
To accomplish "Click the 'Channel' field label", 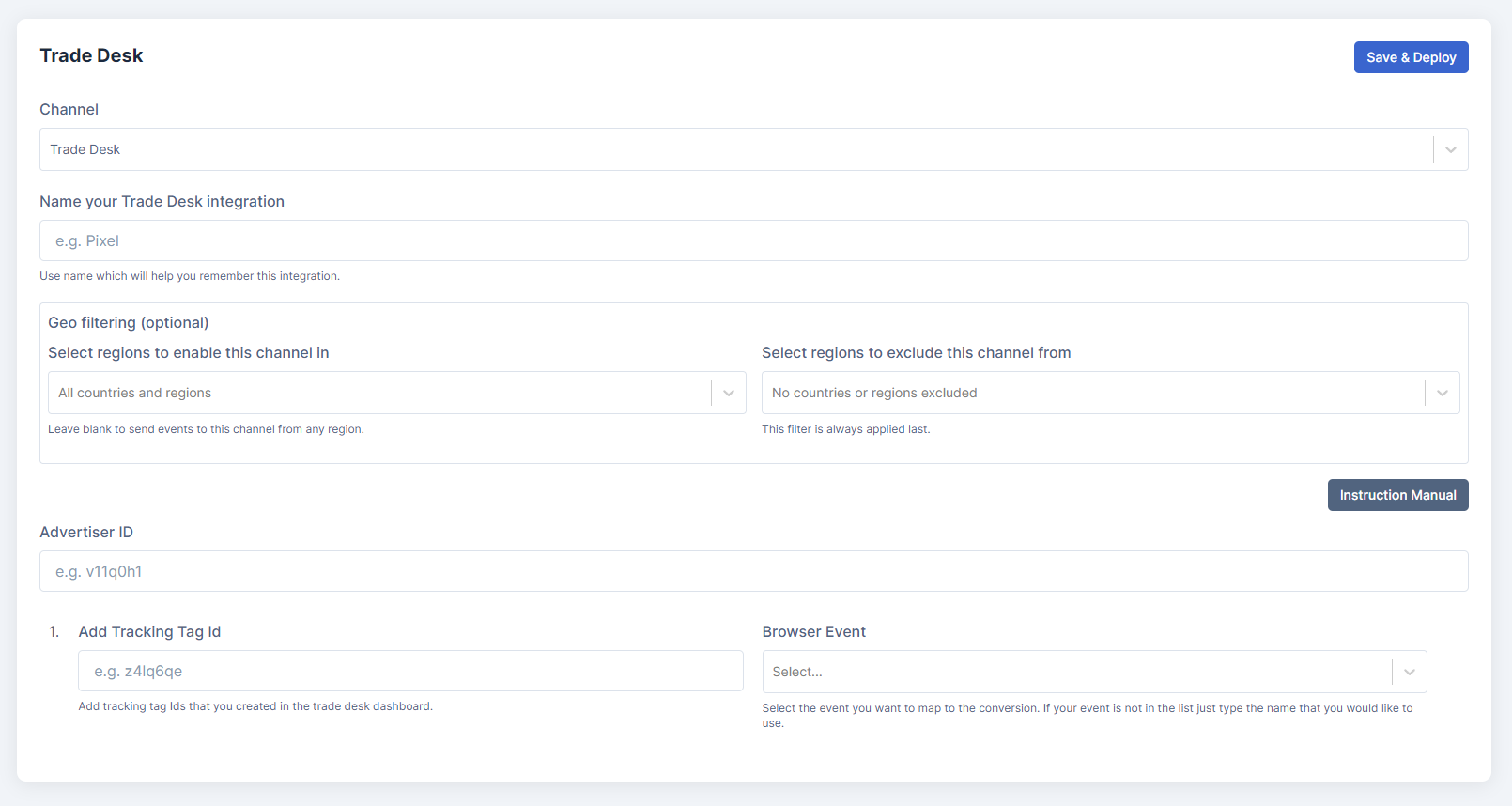I will [x=69, y=110].
